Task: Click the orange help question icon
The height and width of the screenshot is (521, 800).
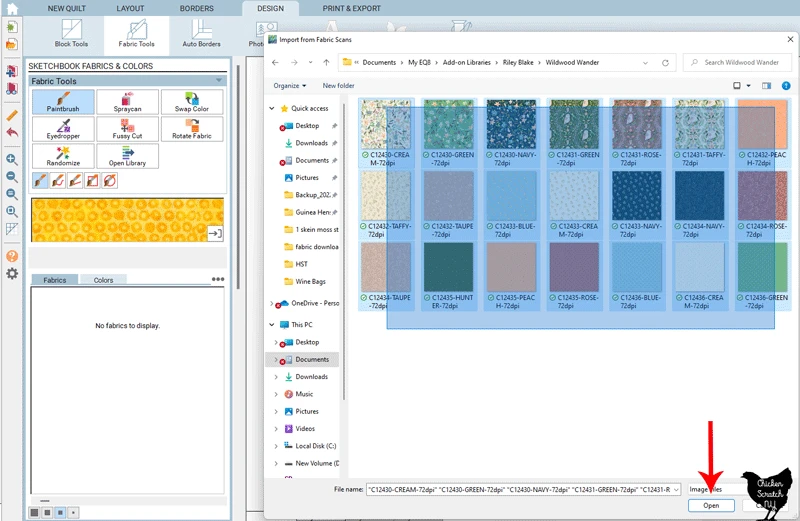Action: point(12,256)
